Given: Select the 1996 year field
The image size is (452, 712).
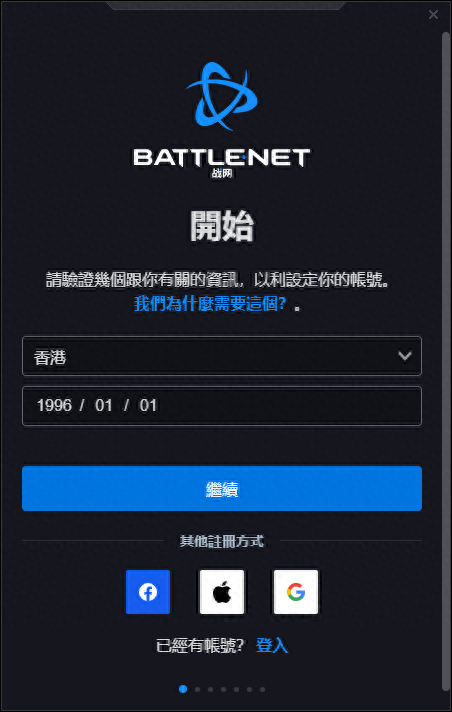Looking at the screenshot, I should pyautogui.click(x=54, y=405).
